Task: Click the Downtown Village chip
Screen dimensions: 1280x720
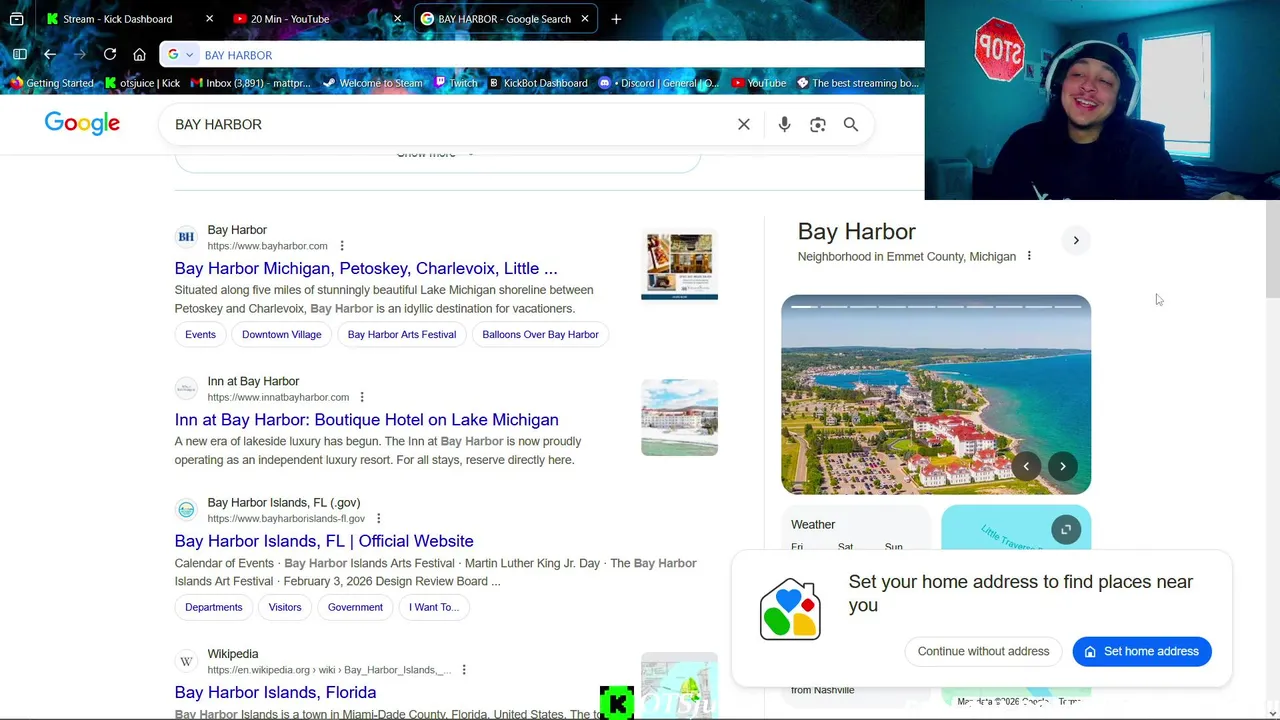Action: click(x=282, y=334)
